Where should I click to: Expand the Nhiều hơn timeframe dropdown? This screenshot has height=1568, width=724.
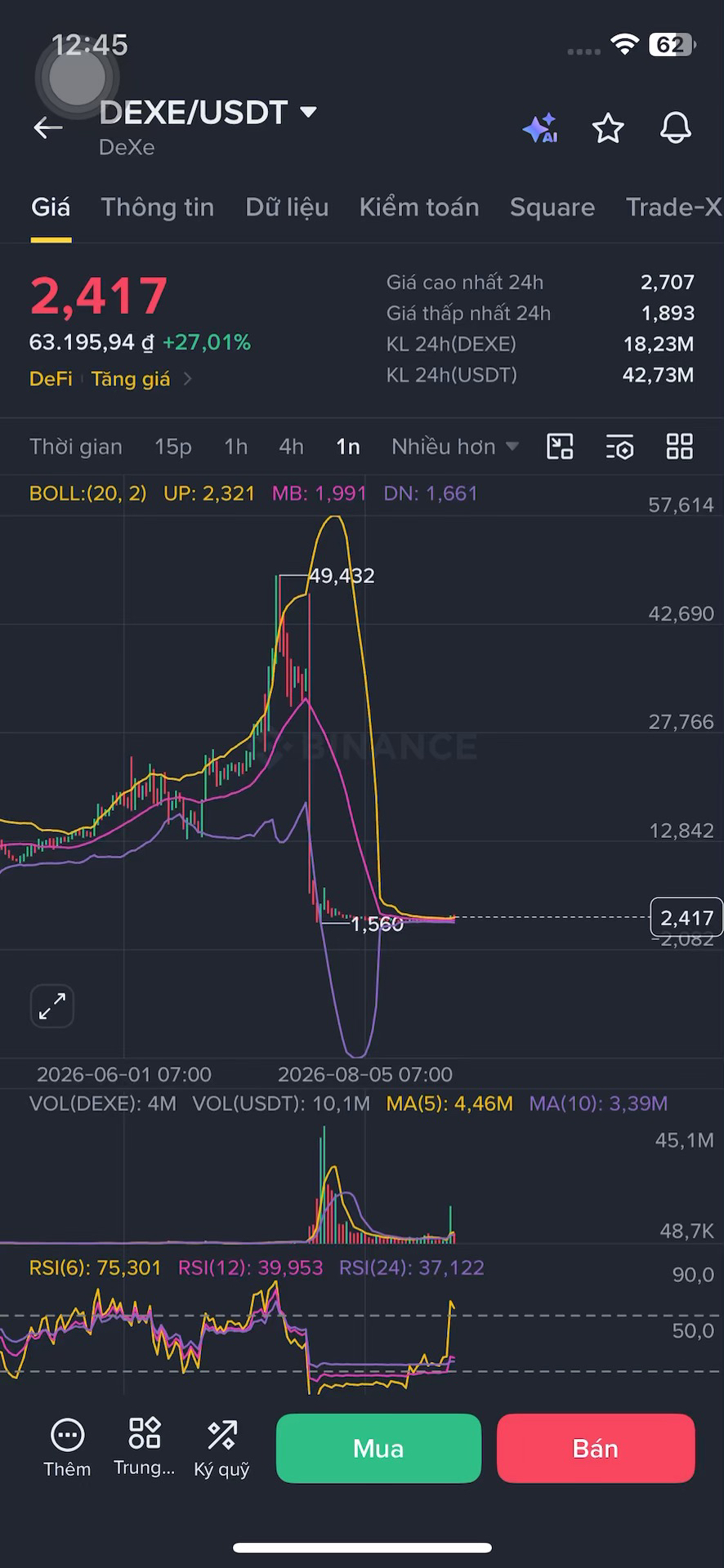point(455,447)
